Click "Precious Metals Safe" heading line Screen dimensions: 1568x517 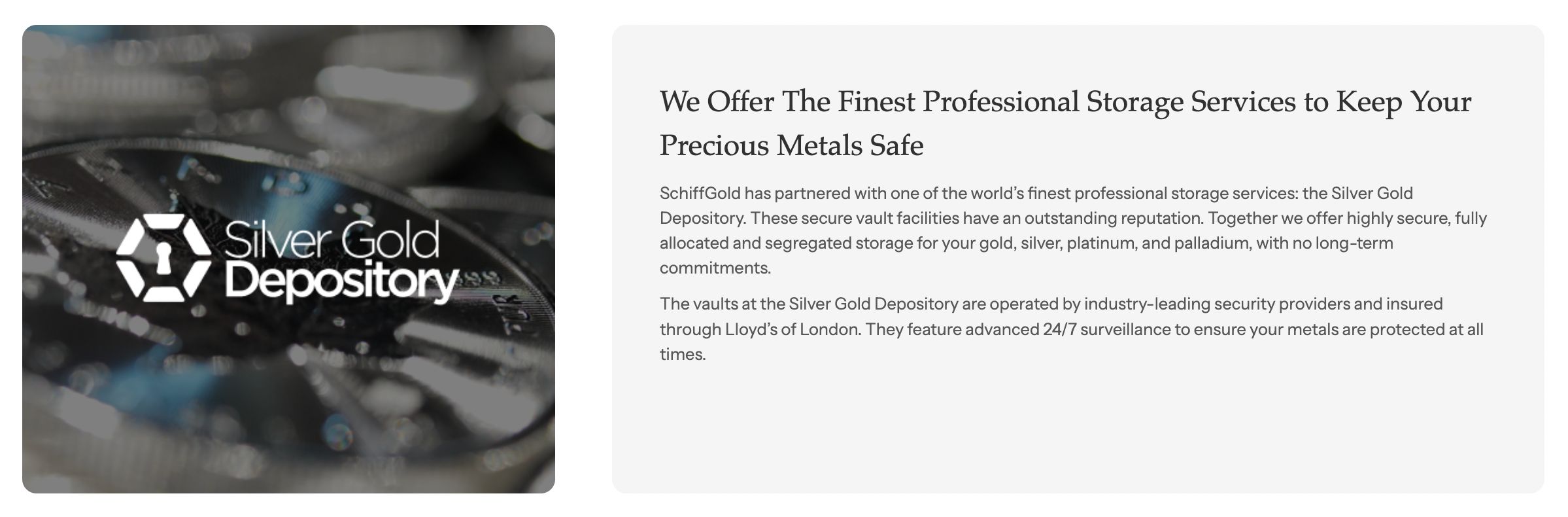(x=791, y=145)
